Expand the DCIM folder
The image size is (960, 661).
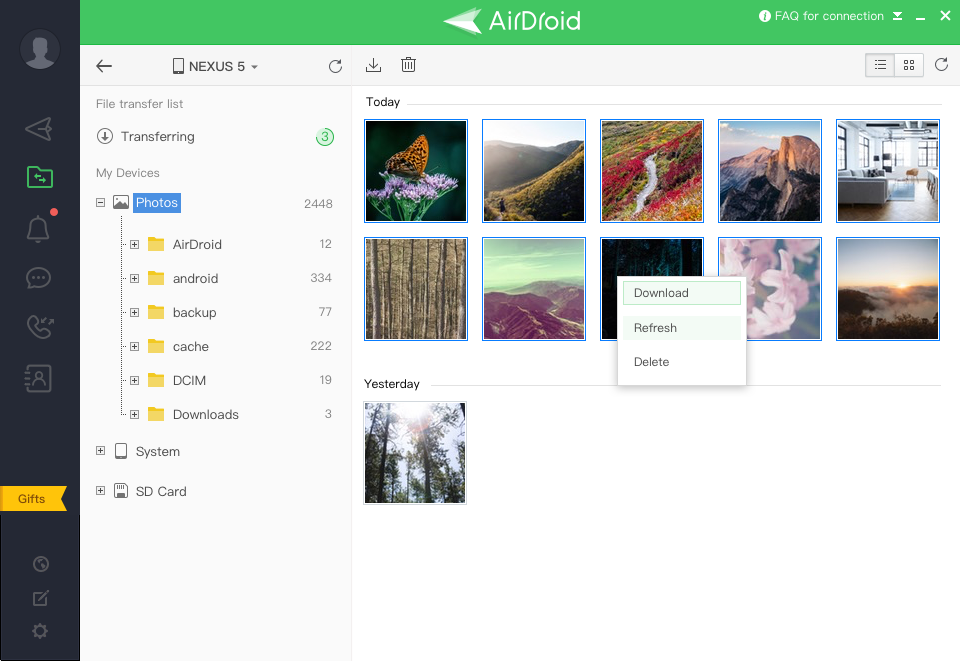135,380
